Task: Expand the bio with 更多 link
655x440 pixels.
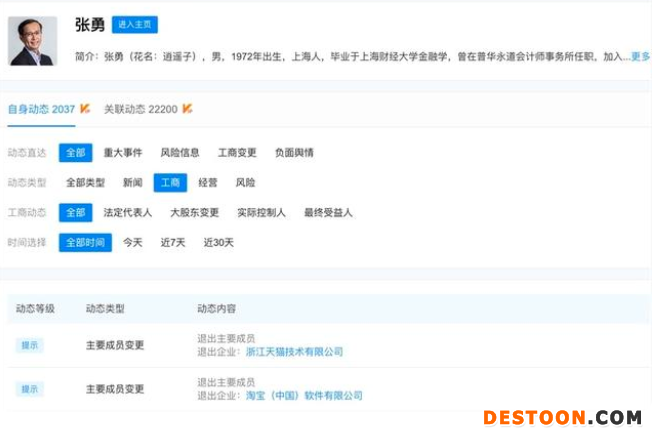Action: [640, 57]
